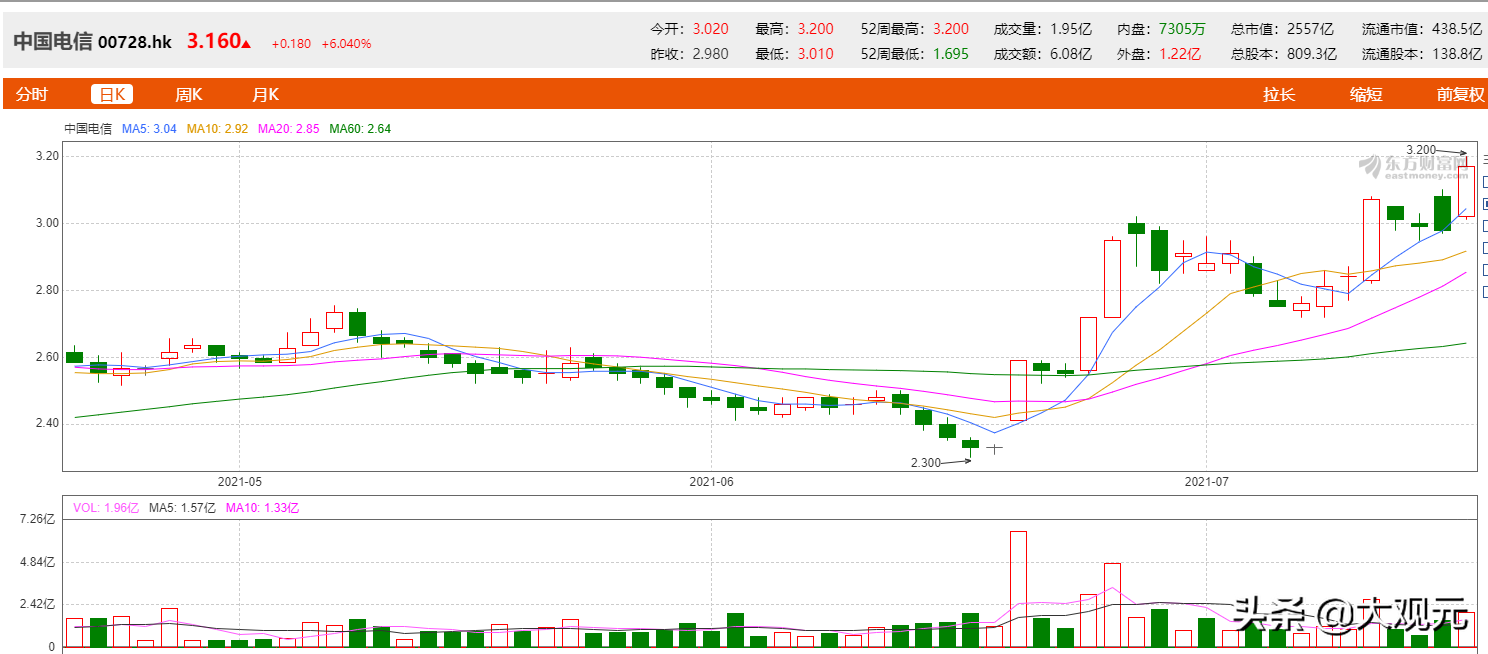Select the 日K daily chart tab
The width and height of the screenshot is (1488, 654).
112,94
